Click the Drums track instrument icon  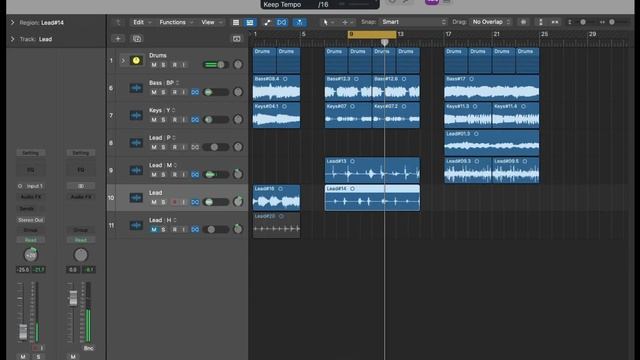136,60
